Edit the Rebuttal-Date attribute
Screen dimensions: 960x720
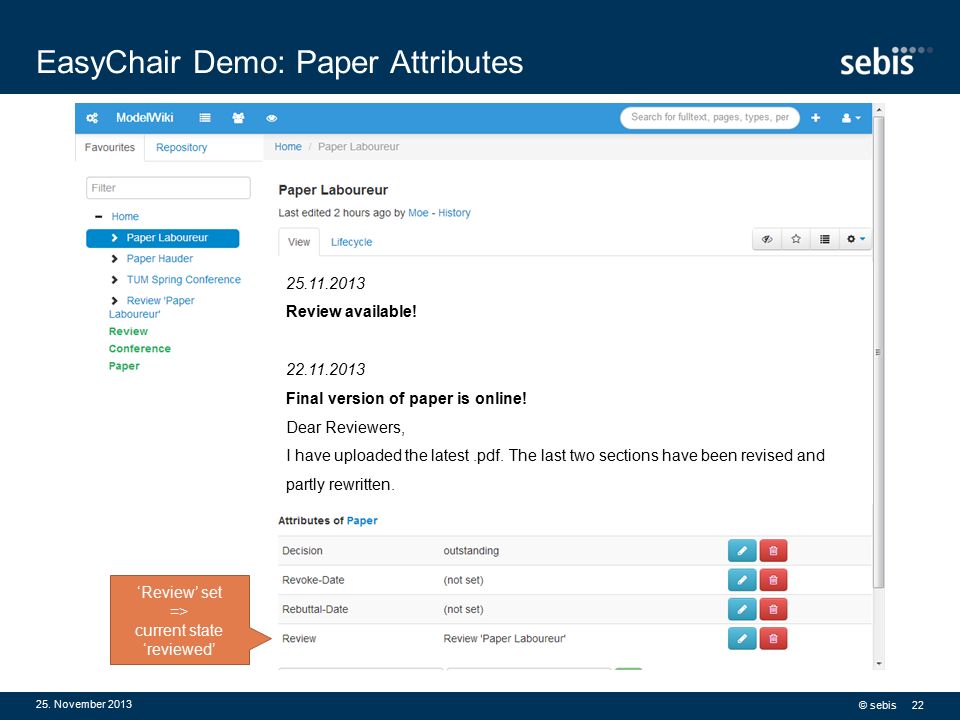(x=742, y=609)
